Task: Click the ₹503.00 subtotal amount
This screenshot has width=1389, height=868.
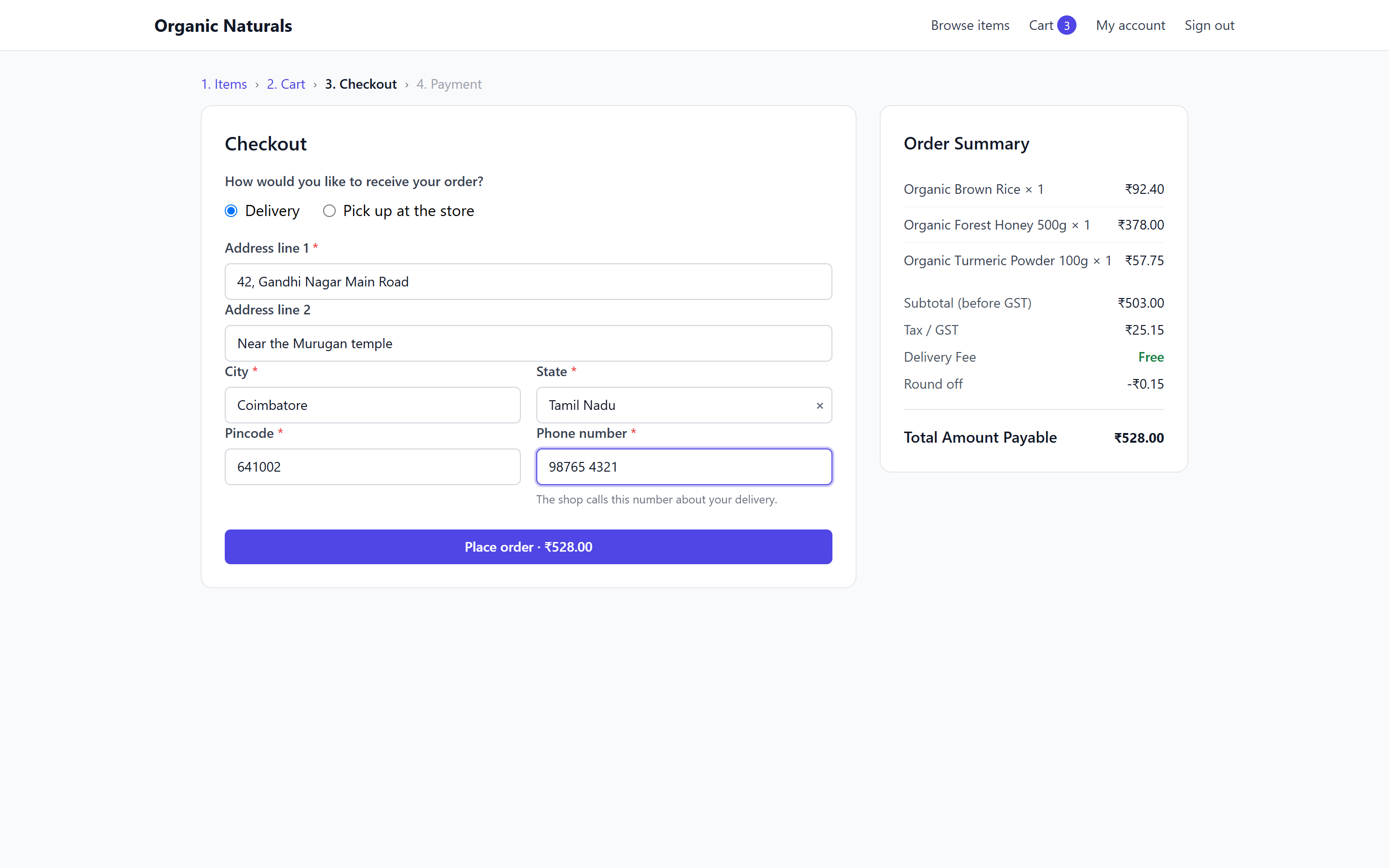Action: [1141, 302]
